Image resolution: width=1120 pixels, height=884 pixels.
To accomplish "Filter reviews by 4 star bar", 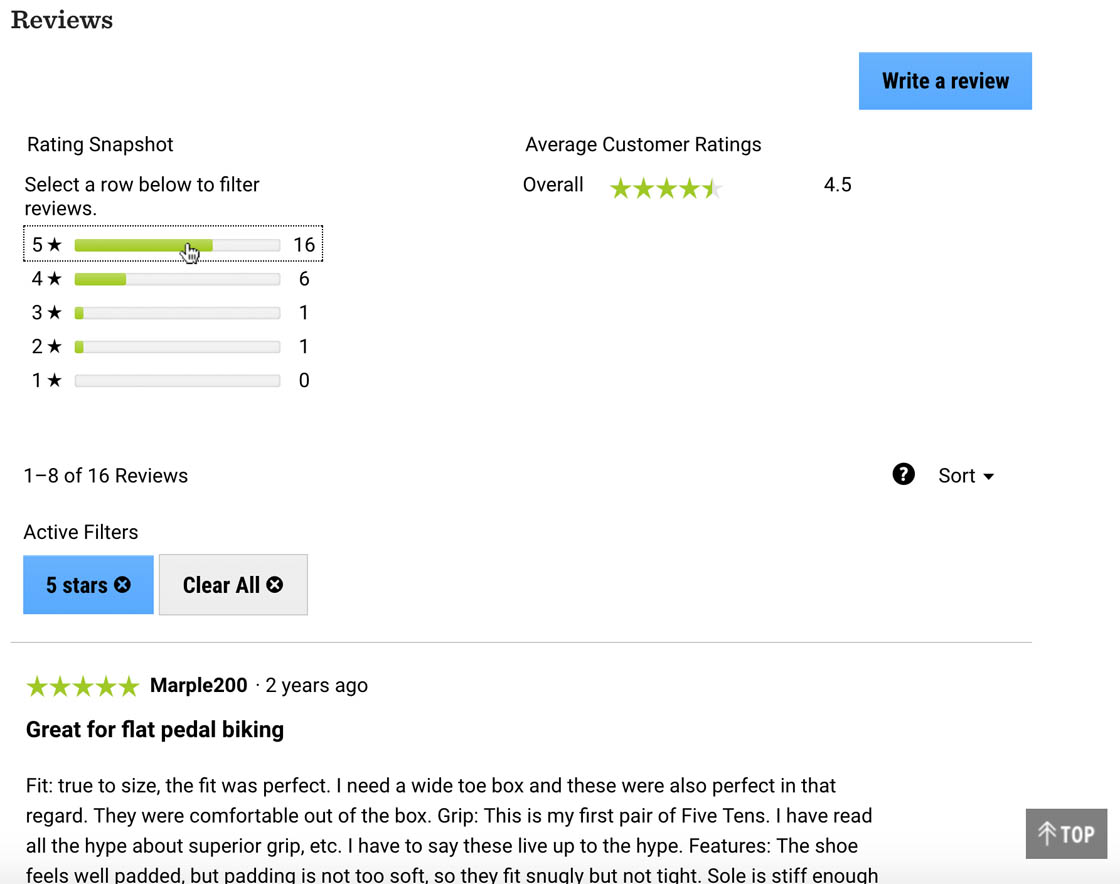I will pos(176,279).
